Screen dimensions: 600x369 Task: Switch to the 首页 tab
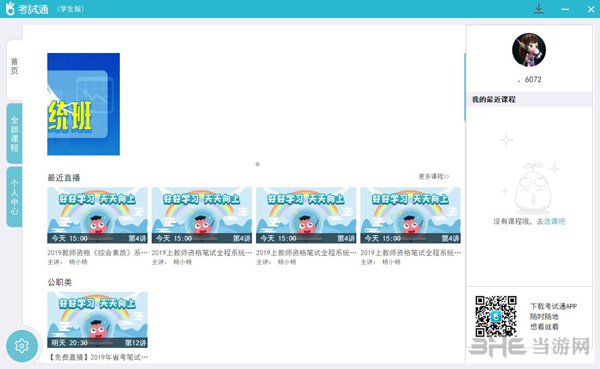(x=15, y=70)
